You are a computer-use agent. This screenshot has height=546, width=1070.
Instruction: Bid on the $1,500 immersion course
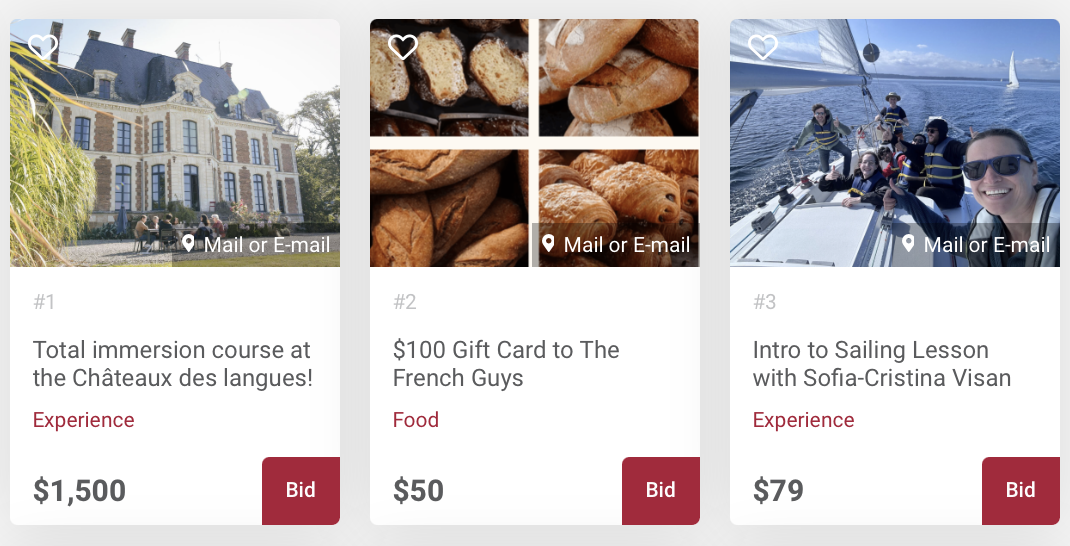[301, 490]
